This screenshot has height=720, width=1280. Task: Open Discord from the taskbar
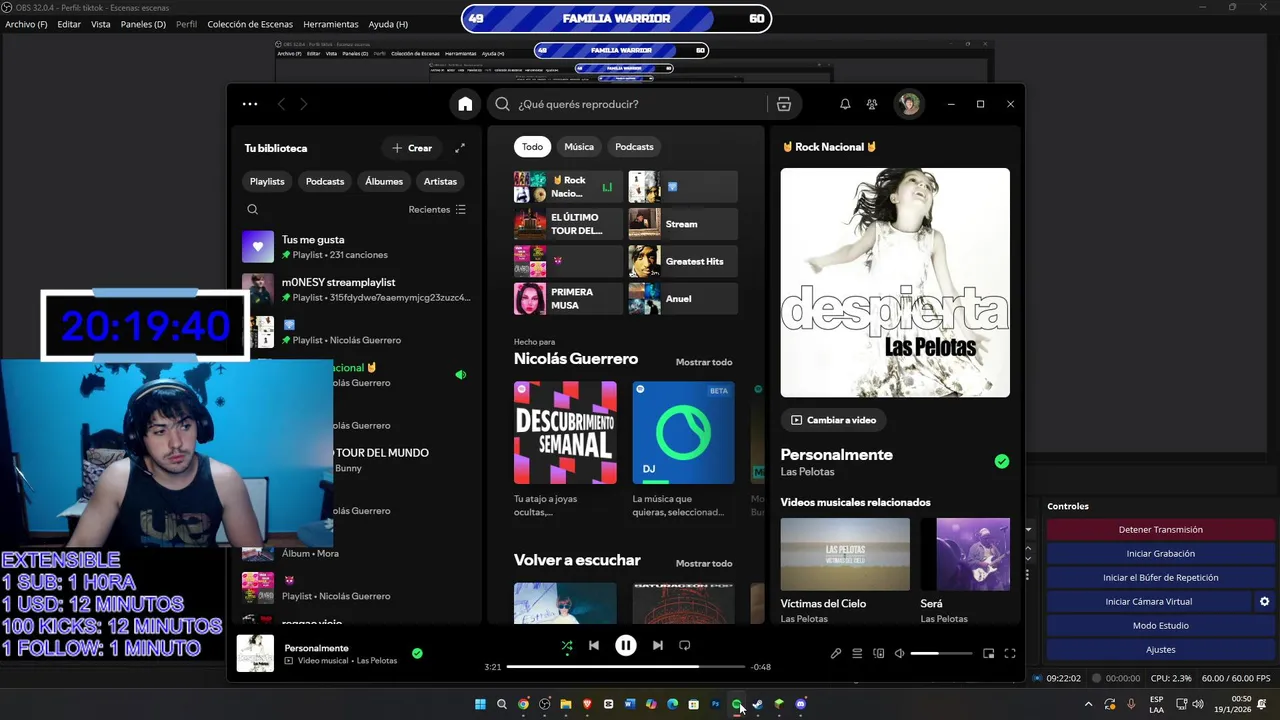point(801,704)
